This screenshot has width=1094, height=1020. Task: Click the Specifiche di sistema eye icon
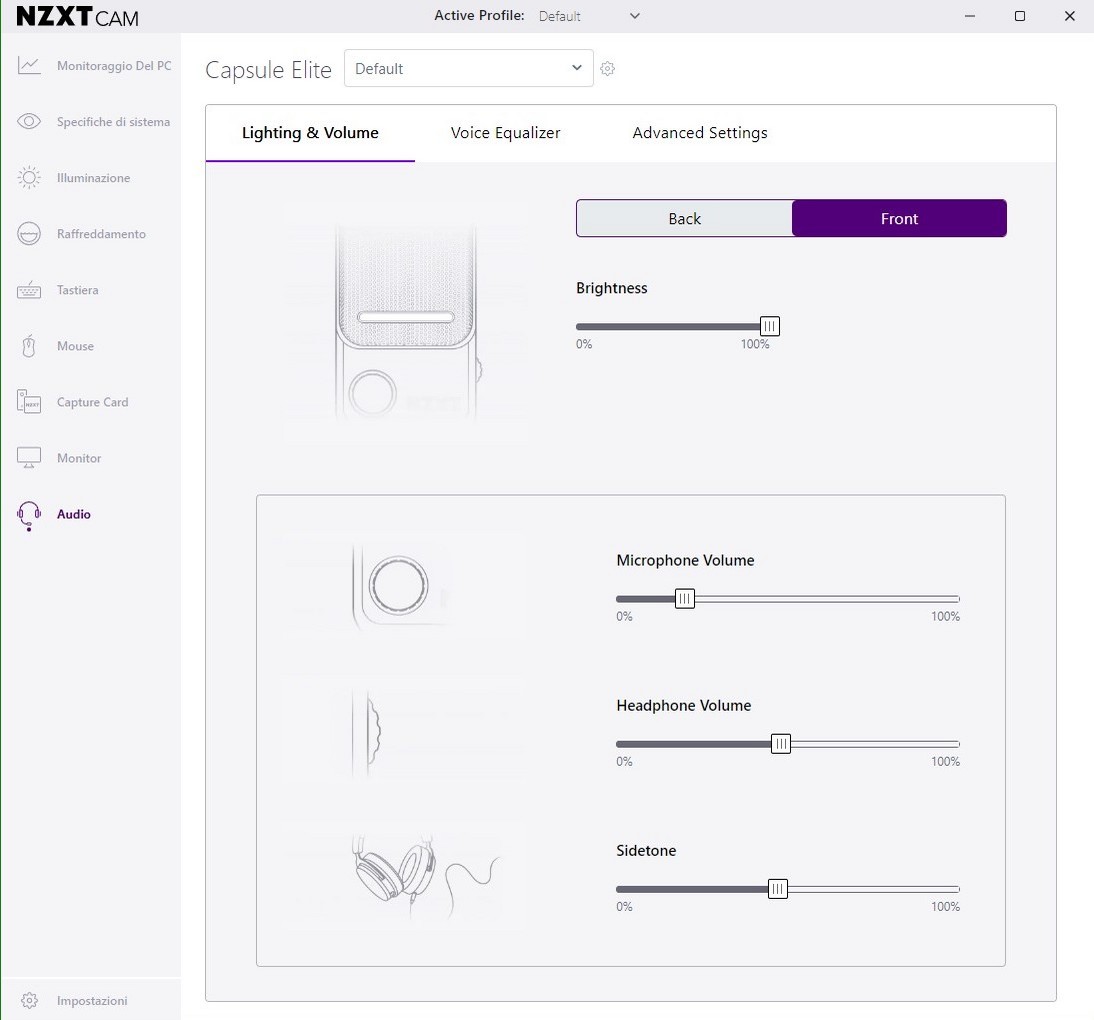[x=29, y=122]
